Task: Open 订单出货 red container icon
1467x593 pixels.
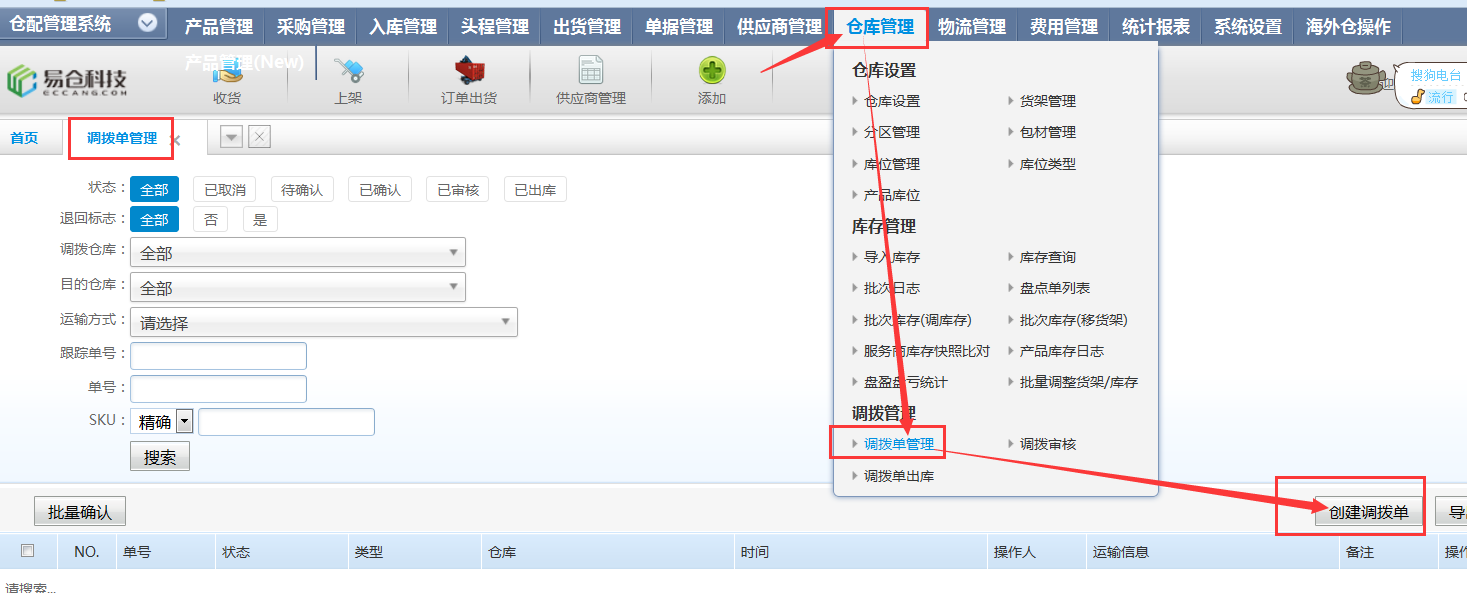Action: tap(469, 72)
